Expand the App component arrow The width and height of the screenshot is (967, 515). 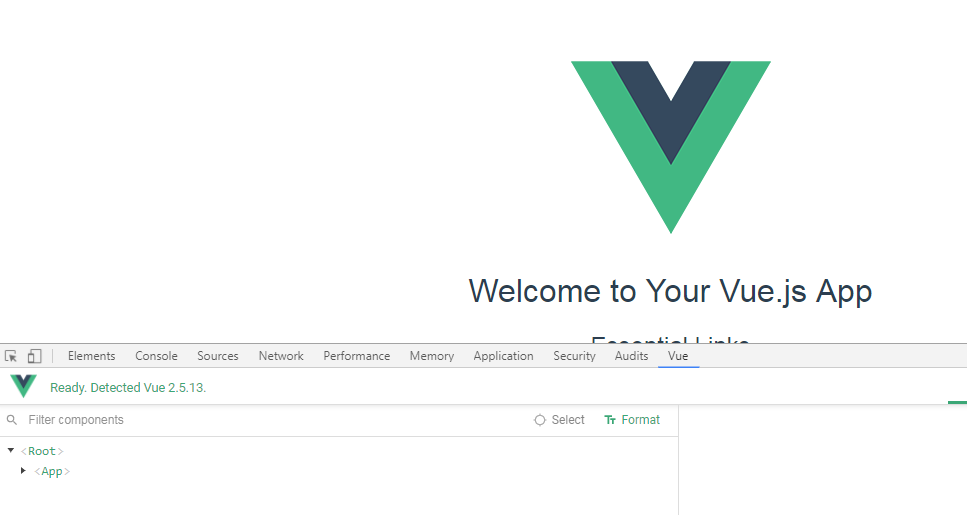(x=23, y=471)
